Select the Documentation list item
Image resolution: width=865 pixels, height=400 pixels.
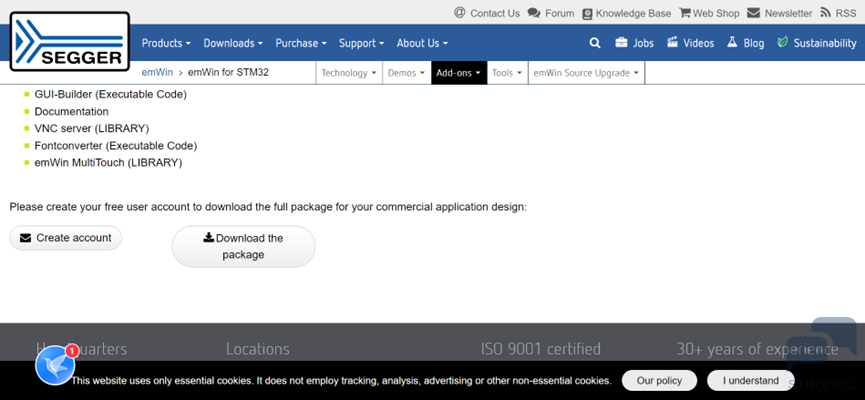pos(71,111)
